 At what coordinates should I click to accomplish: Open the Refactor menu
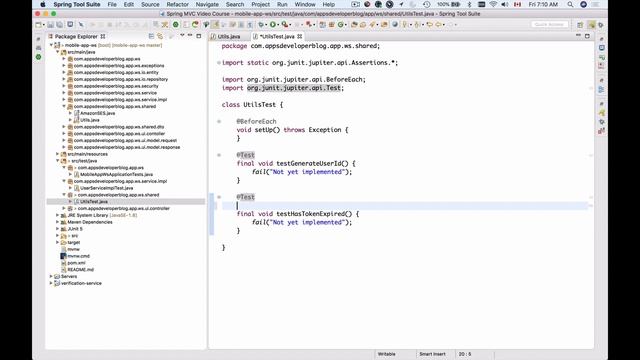tap(178, 4)
